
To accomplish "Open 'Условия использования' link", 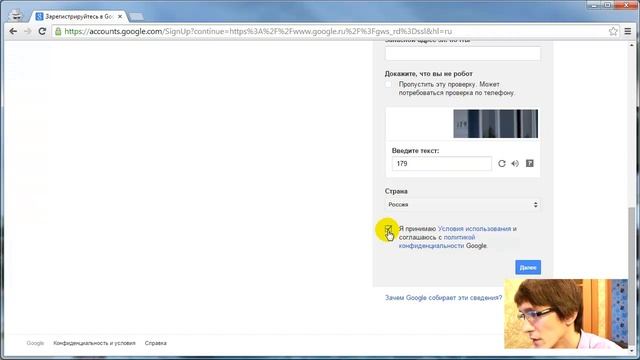I will (474, 229).
